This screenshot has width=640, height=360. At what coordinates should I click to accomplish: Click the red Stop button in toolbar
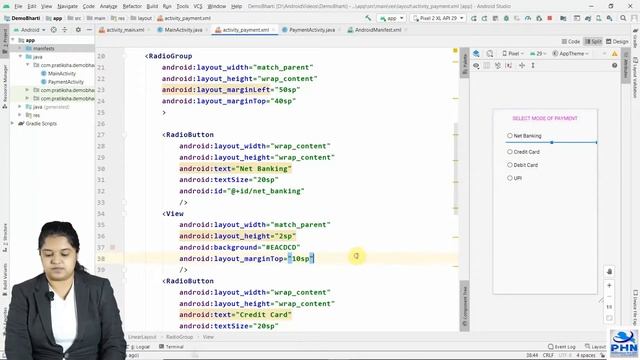tap(550, 18)
